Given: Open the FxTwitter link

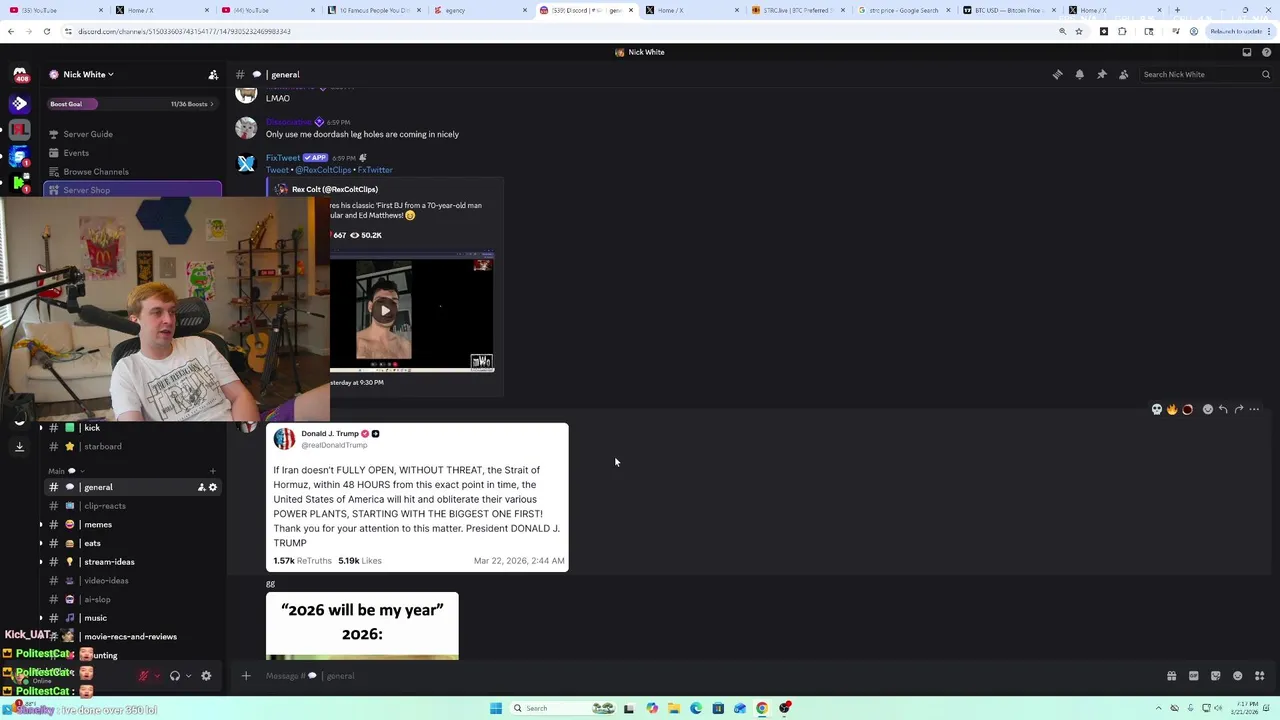Looking at the screenshot, I should pyautogui.click(x=375, y=170).
